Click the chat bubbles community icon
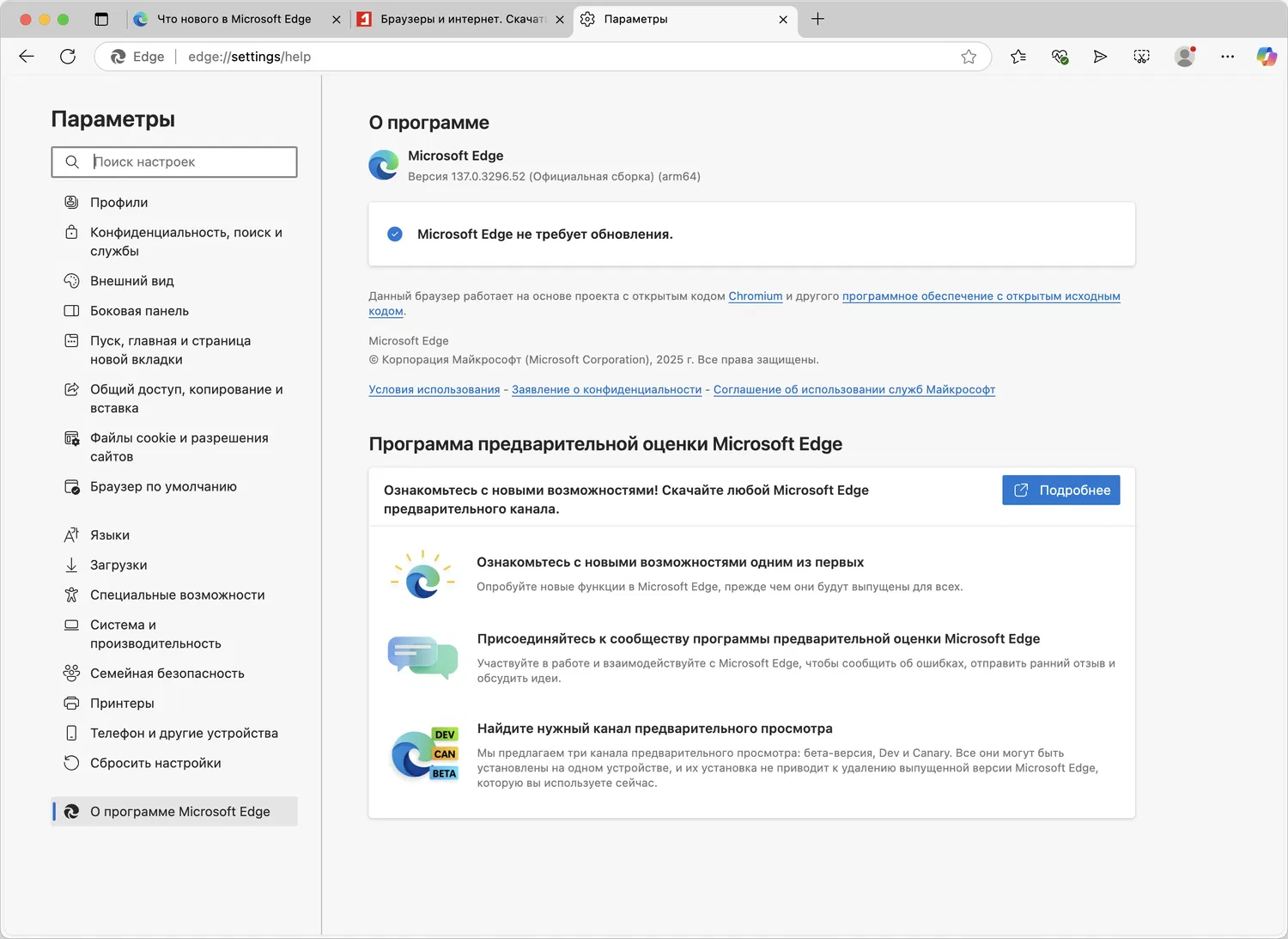 pyautogui.click(x=422, y=657)
